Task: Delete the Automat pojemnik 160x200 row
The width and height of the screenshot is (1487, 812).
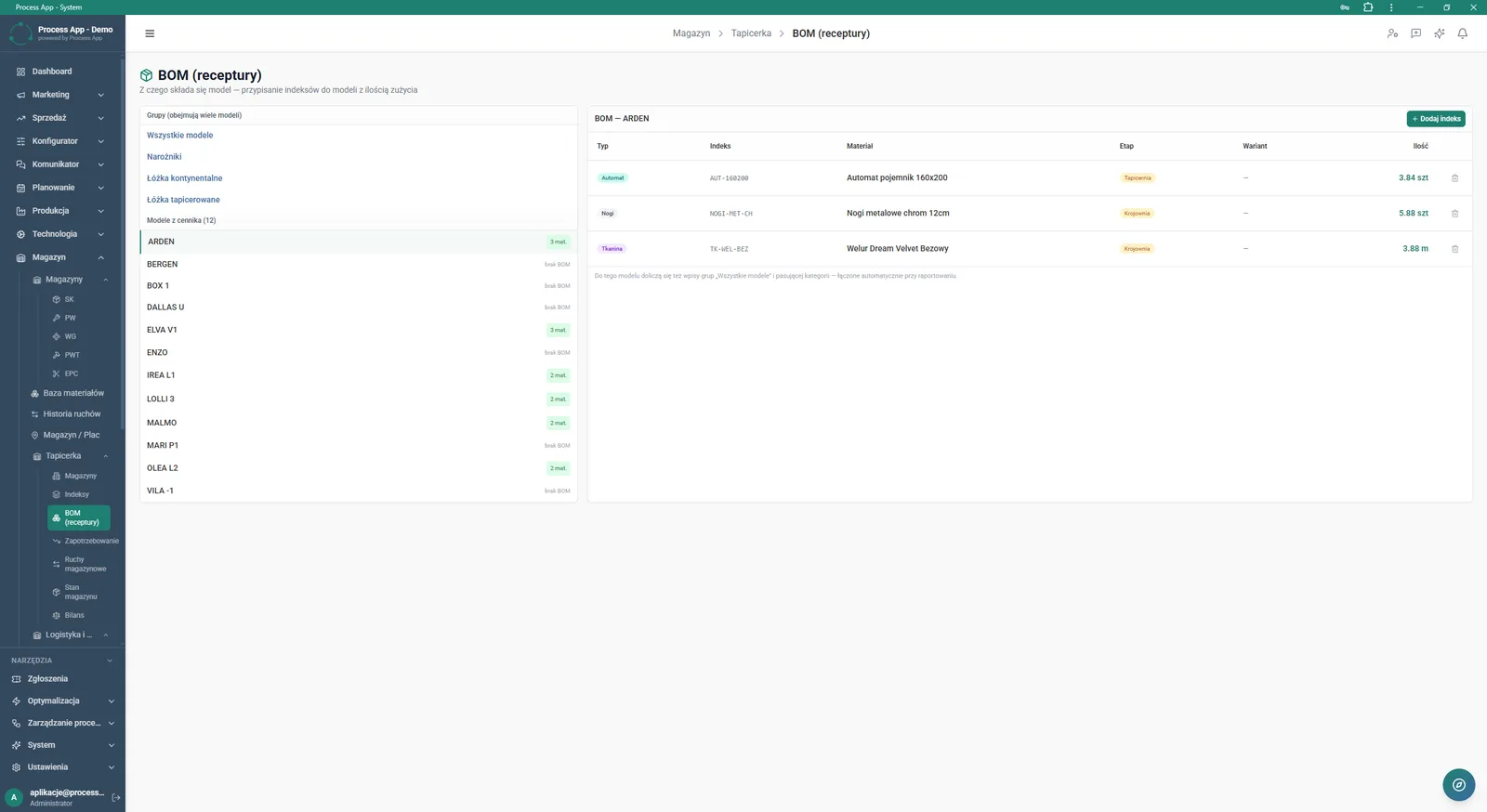Action: coord(1454,178)
